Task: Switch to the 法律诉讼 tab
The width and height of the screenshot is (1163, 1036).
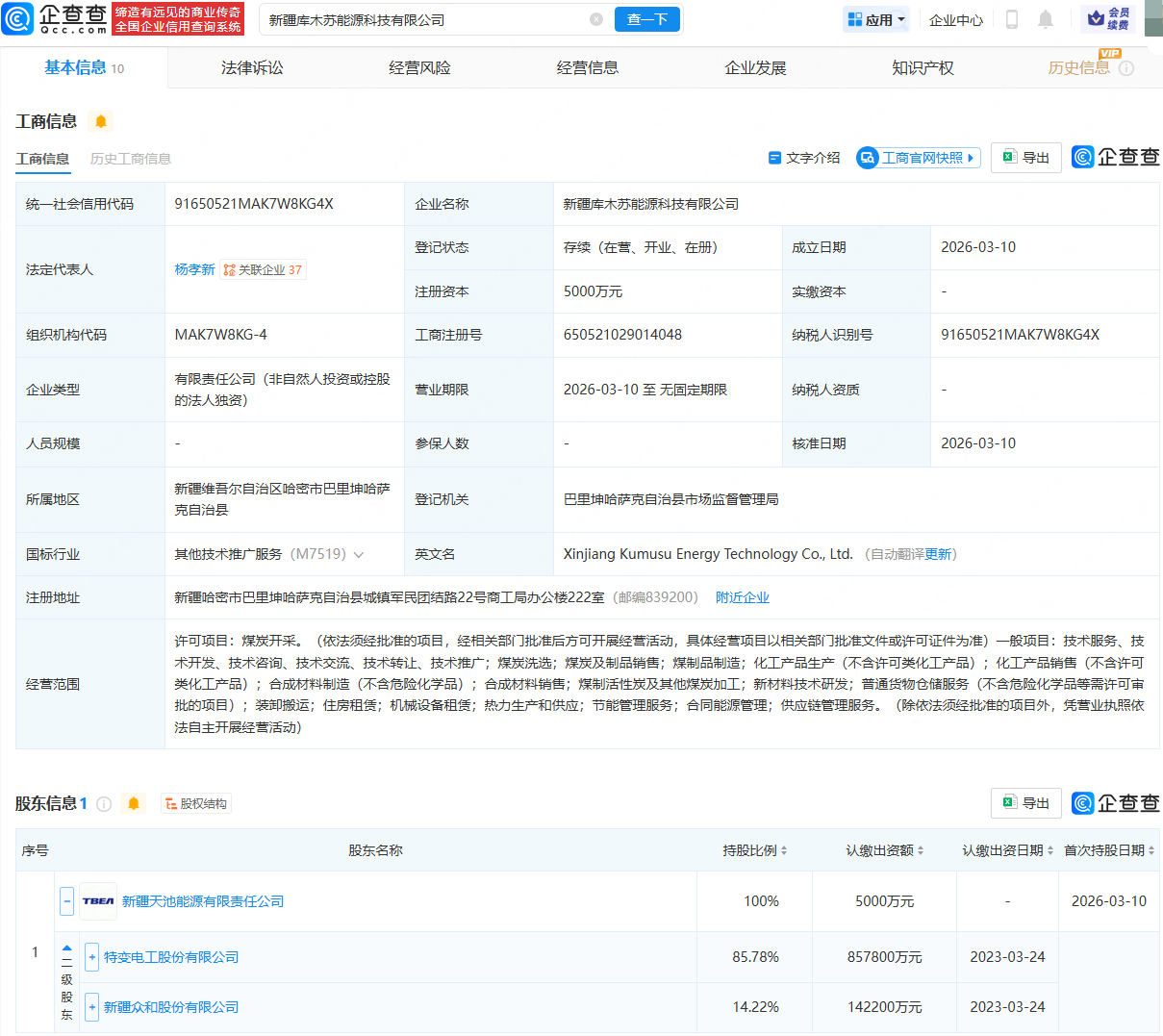Action: (252, 67)
